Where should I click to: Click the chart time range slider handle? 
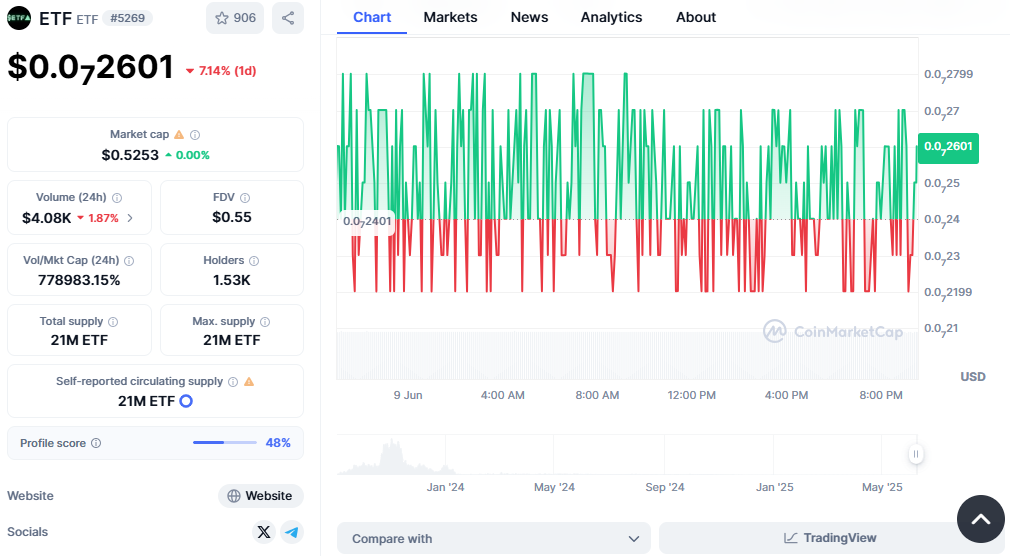pyautogui.click(x=915, y=454)
